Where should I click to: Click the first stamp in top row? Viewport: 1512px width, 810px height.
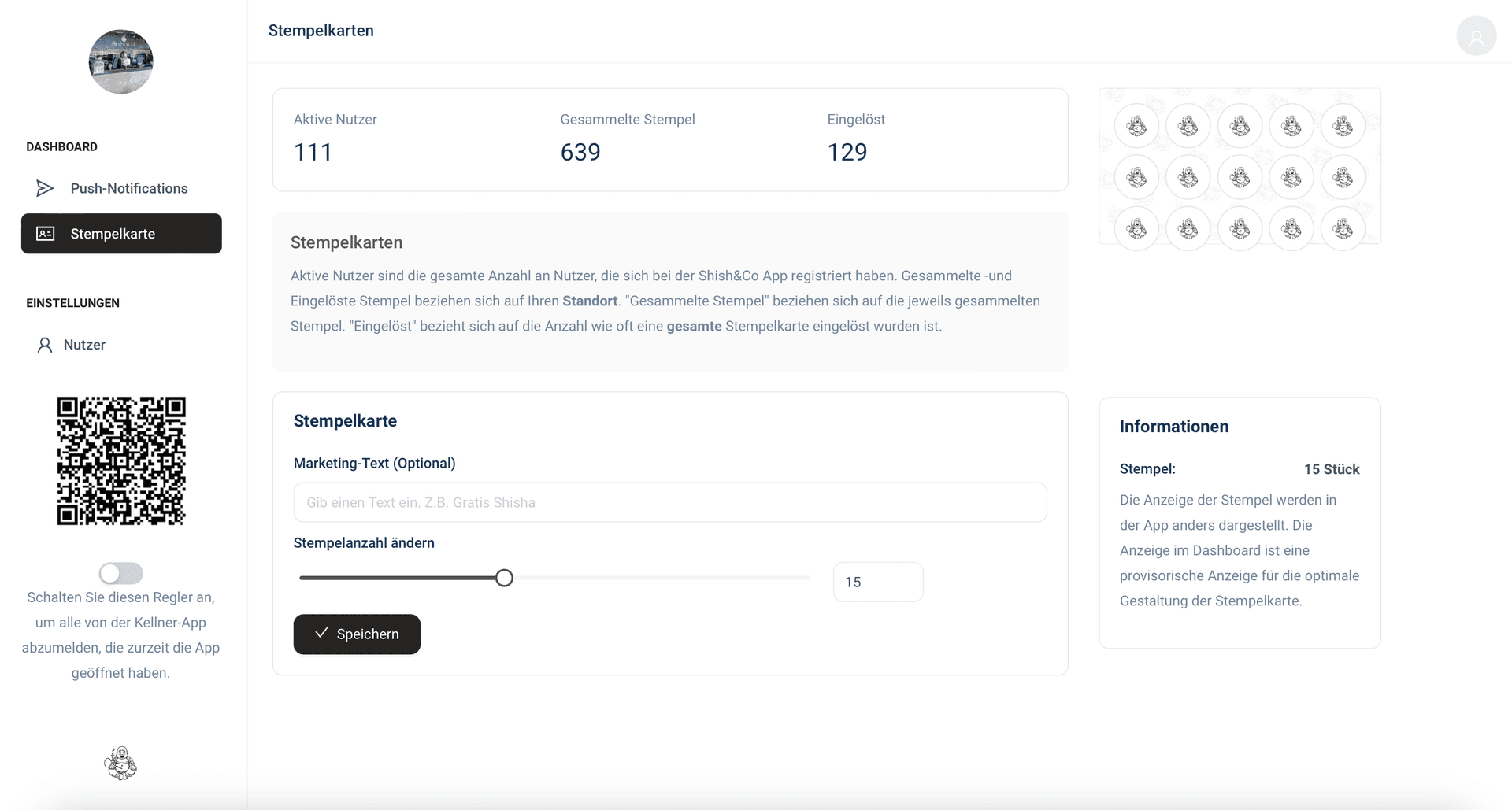pos(1136,126)
